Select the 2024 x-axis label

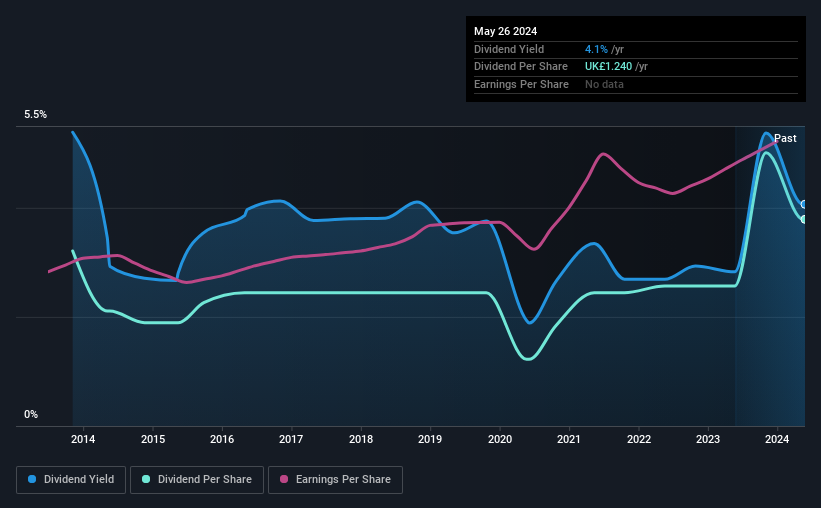point(777,439)
